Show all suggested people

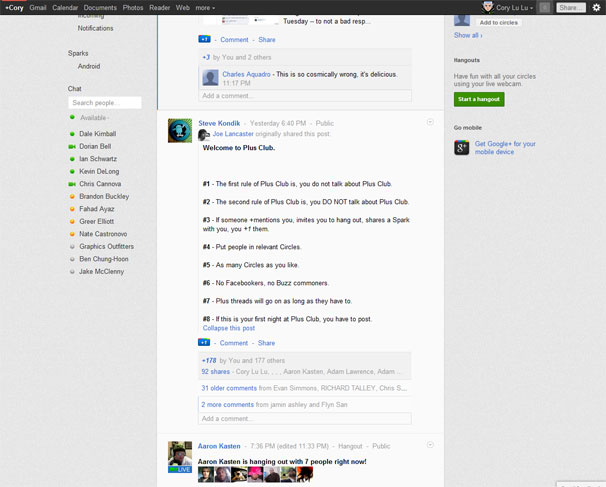(468, 35)
